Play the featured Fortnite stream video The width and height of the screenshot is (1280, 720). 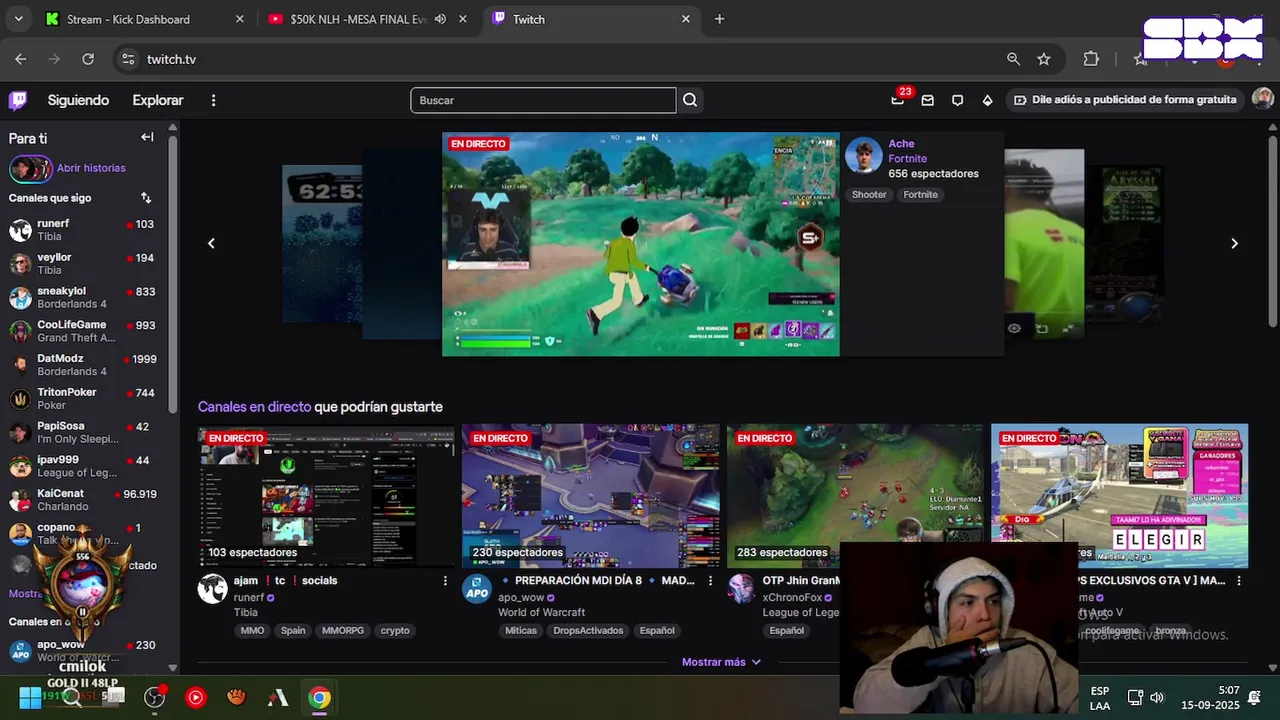(x=641, y=244)
